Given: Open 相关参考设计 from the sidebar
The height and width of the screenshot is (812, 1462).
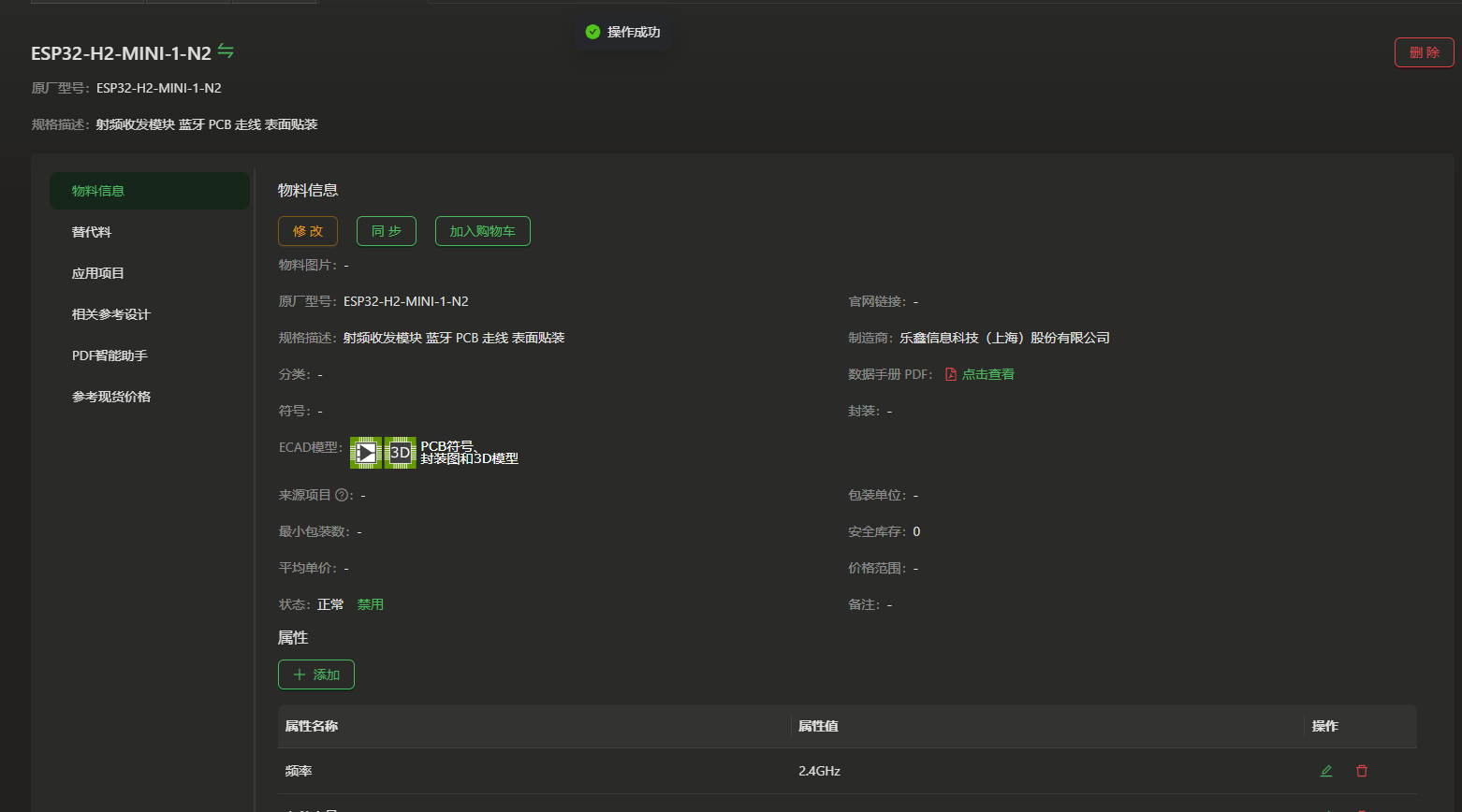Looking at the screenshot, I should click(x=150, y=314).
